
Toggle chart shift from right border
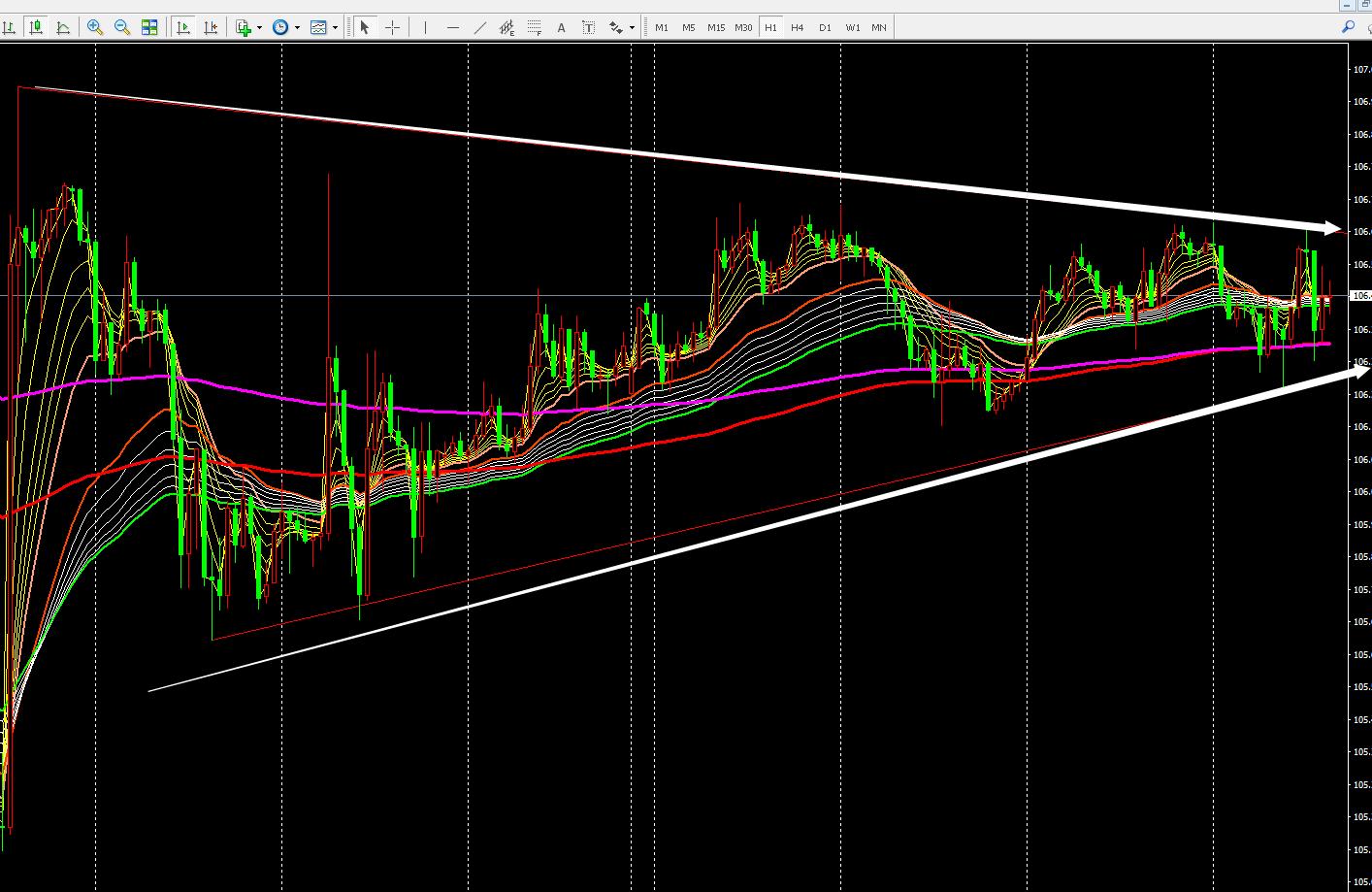coord(210,27)
